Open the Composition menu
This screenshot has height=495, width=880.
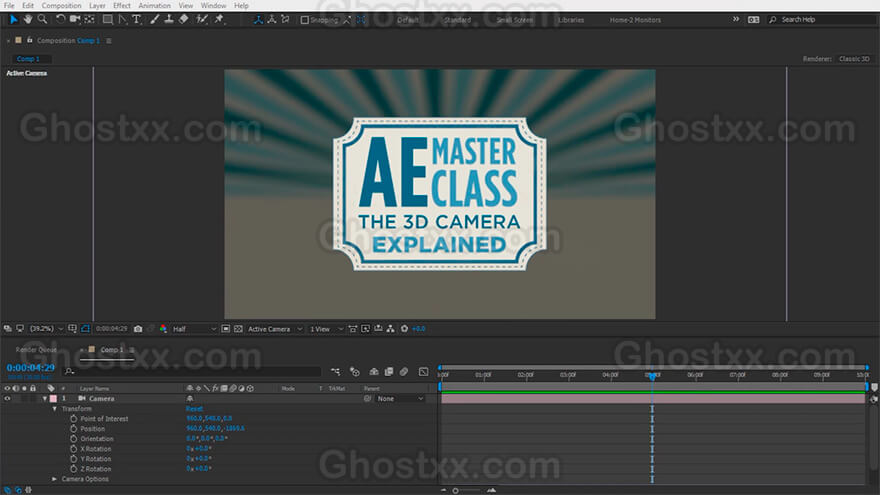[x=61, y=6]
